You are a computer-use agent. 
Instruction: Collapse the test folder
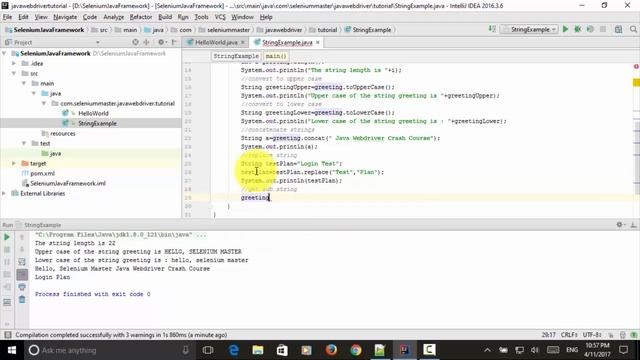coord(24,143)
